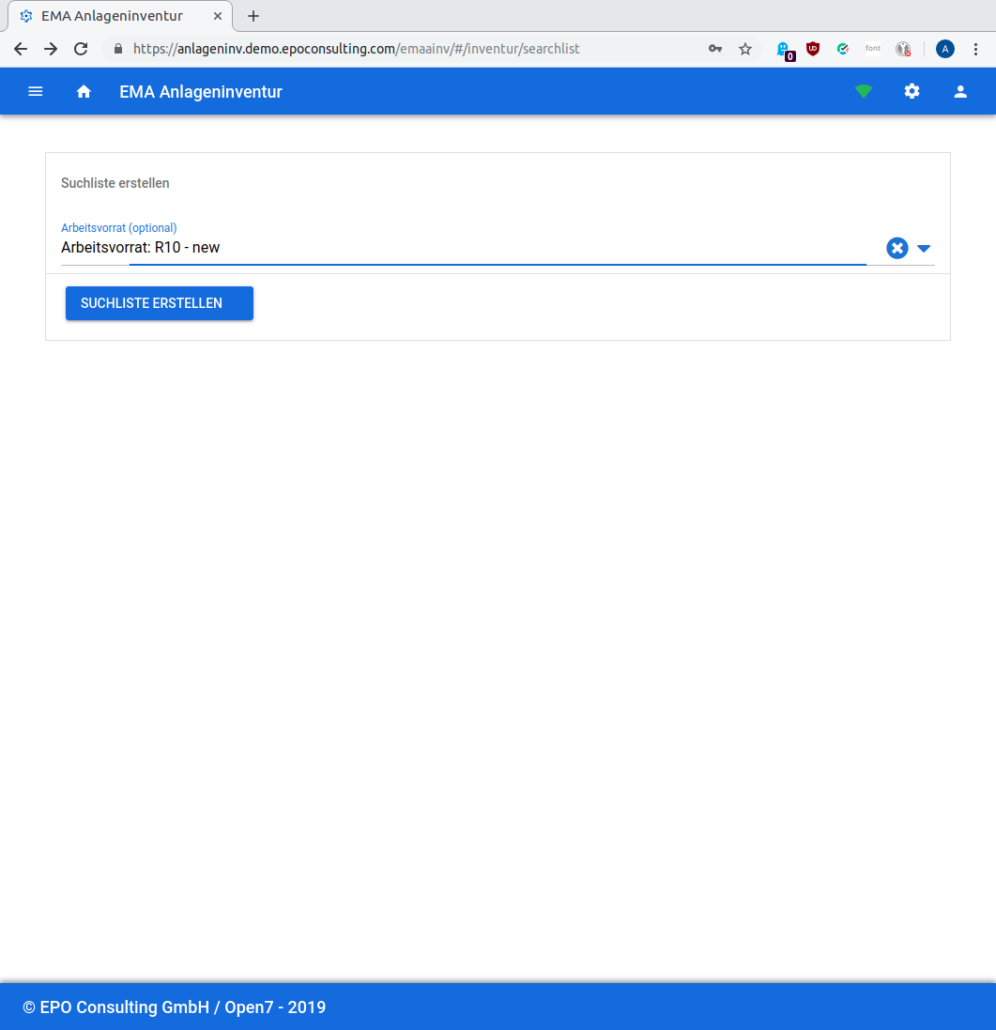Click the Suchliste erstellen heading text
Image resolution: width=996 pixels, height=1030 pixels.
coord(115,183)
